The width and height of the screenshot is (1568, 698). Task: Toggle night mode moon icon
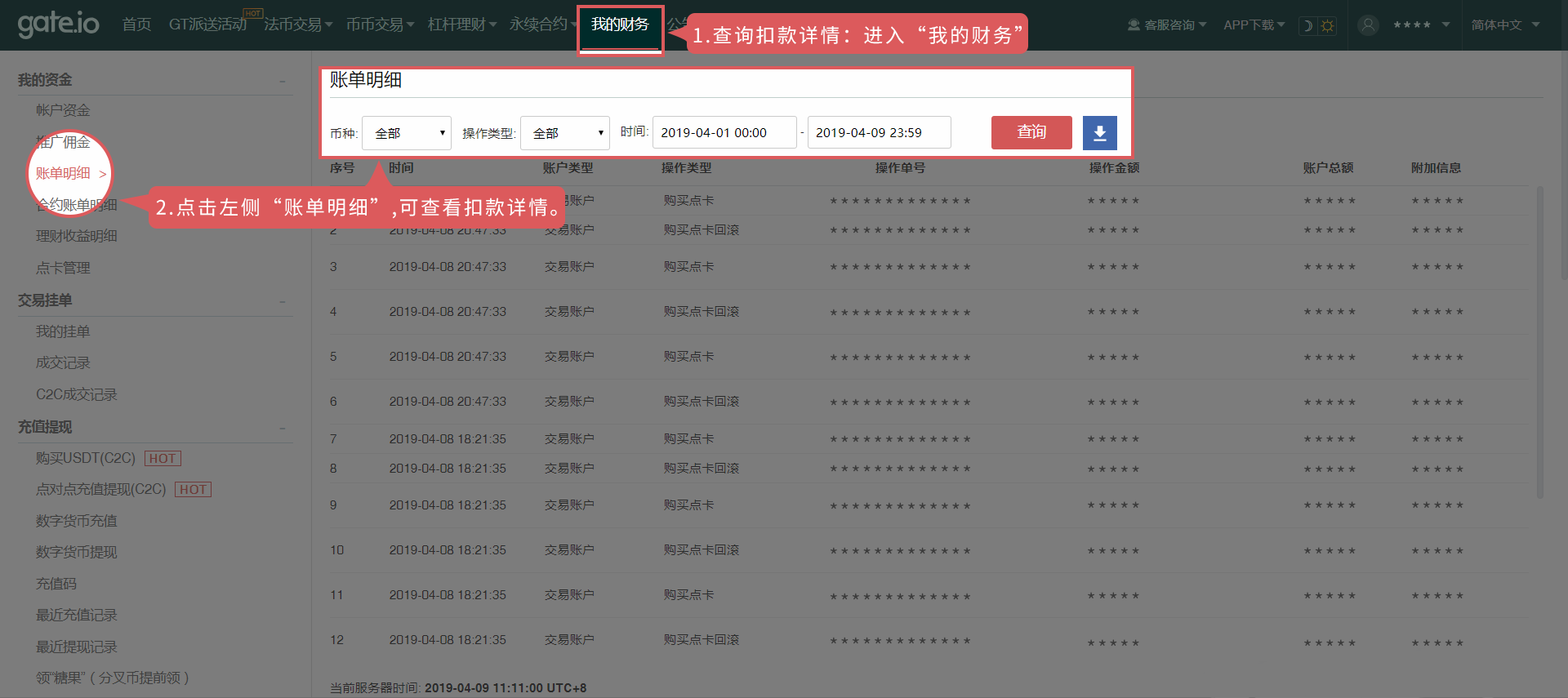pyautogui.click(x=1307, y=25)
